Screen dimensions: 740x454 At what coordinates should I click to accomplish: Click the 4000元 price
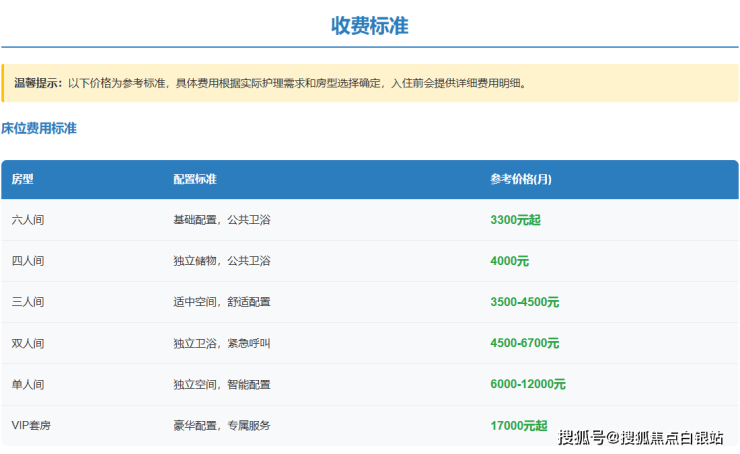[x=509, y=261]
